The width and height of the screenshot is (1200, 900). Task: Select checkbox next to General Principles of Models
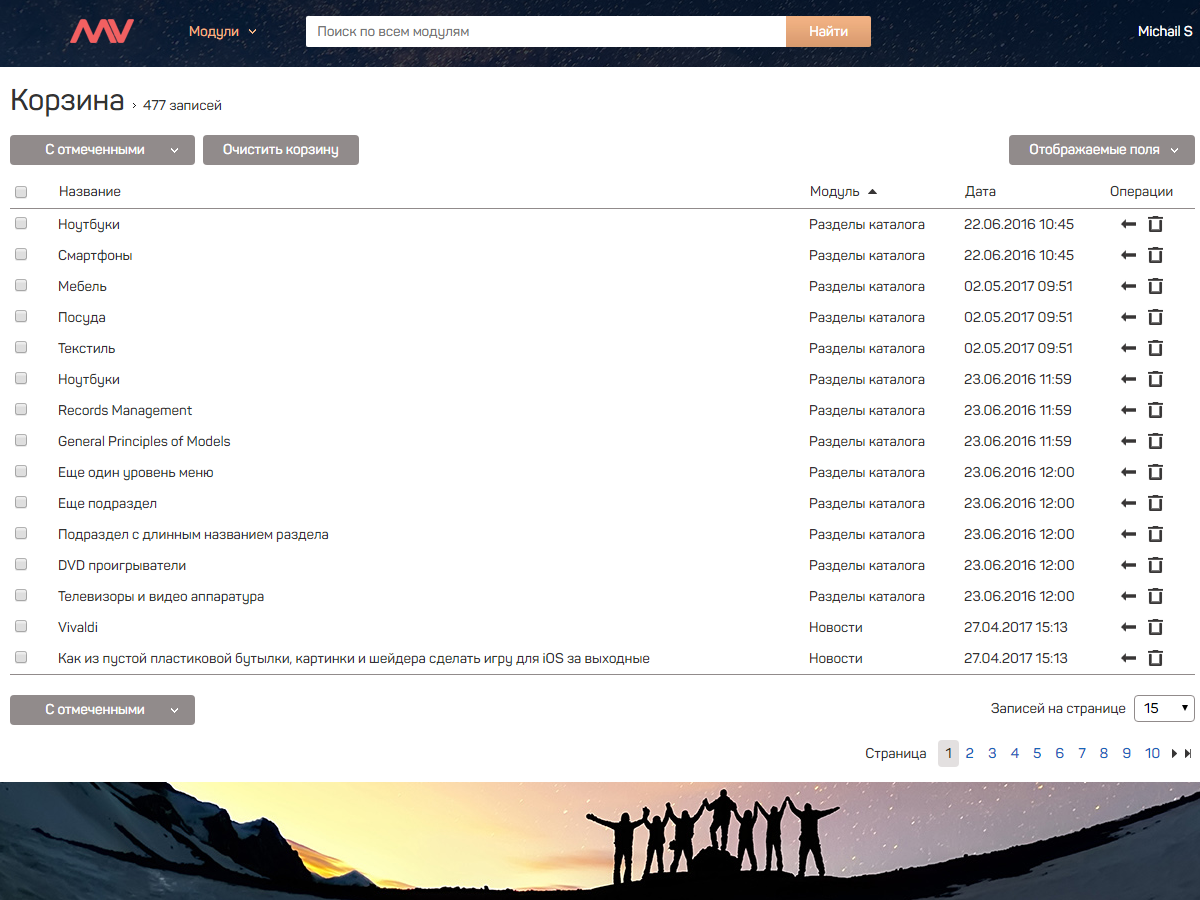coord(21,441)
